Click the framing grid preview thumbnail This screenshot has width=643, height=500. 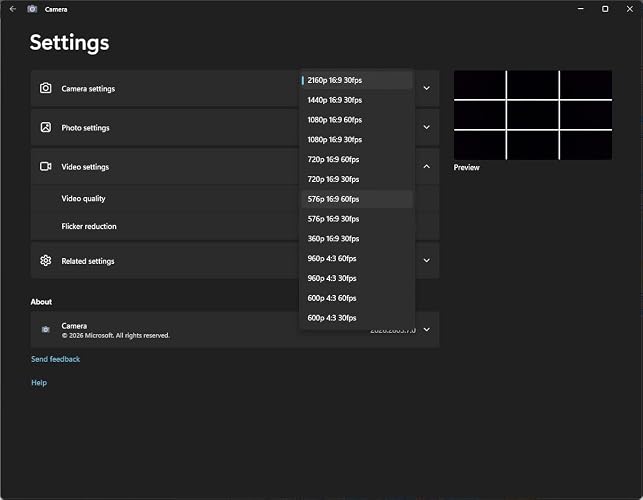click(x=533, y=115)
